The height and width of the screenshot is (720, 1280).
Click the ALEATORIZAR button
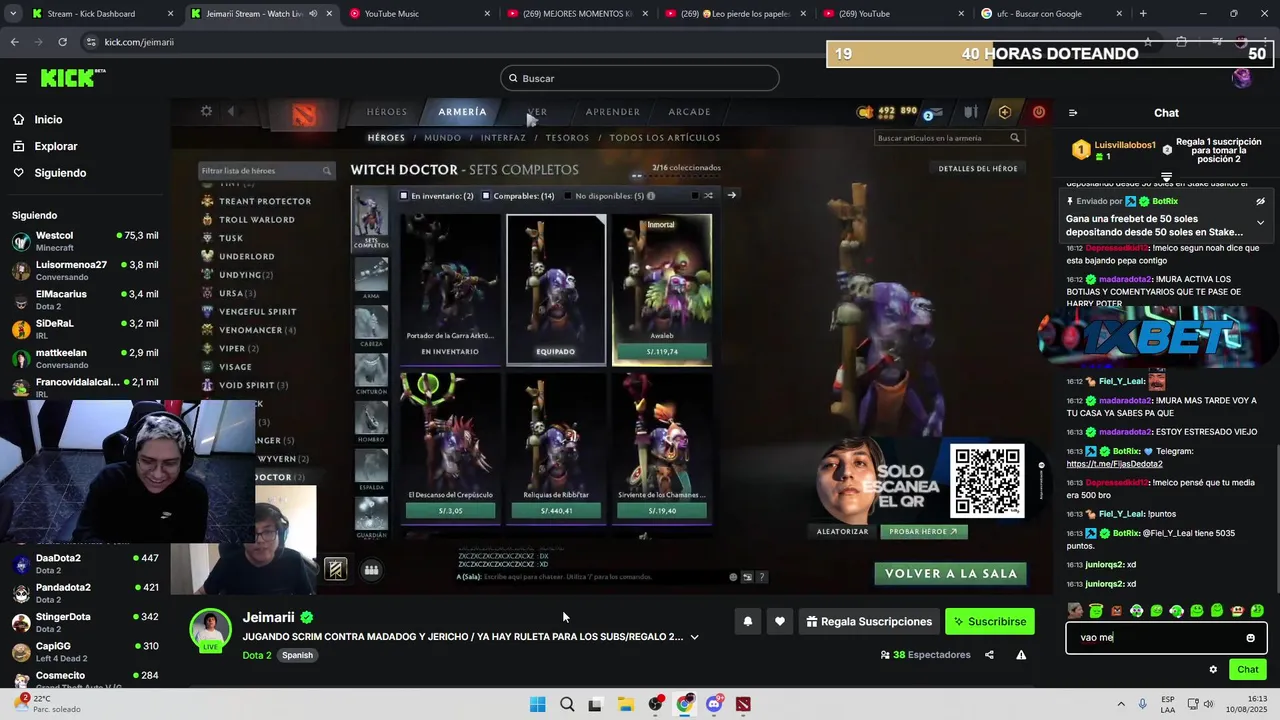point(842,532)
